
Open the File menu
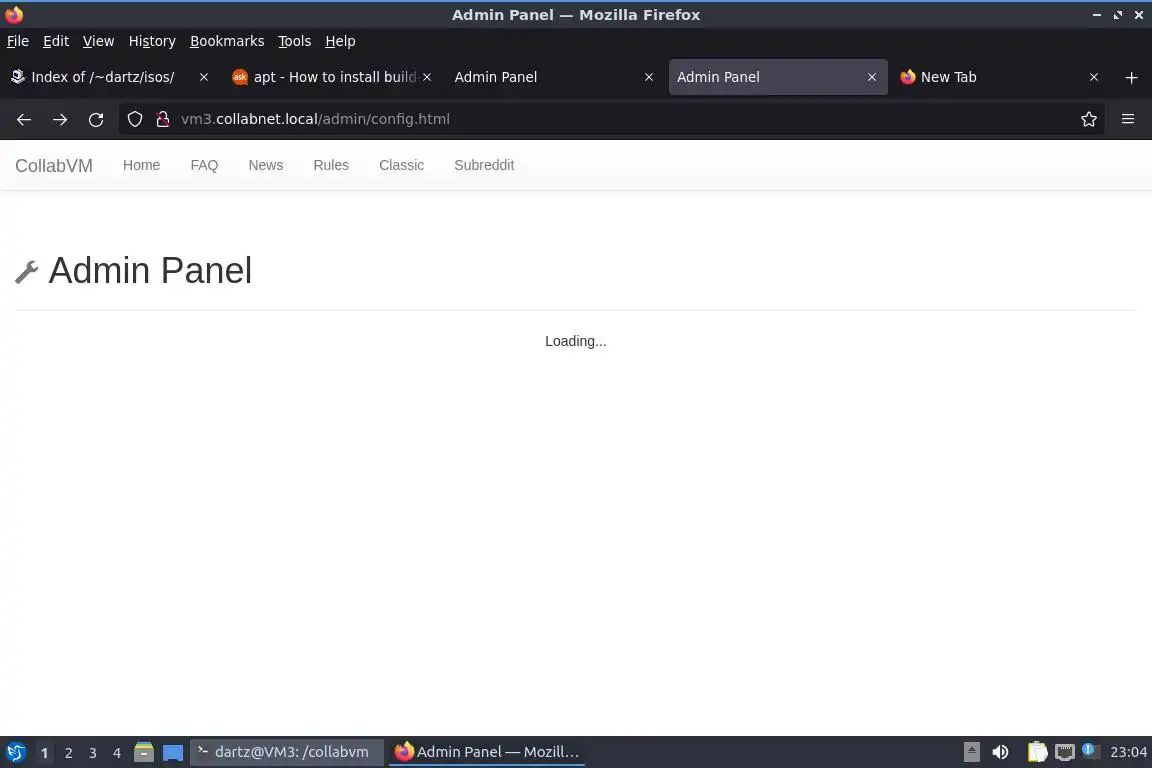pyautogui.click(x=18, y=41)
